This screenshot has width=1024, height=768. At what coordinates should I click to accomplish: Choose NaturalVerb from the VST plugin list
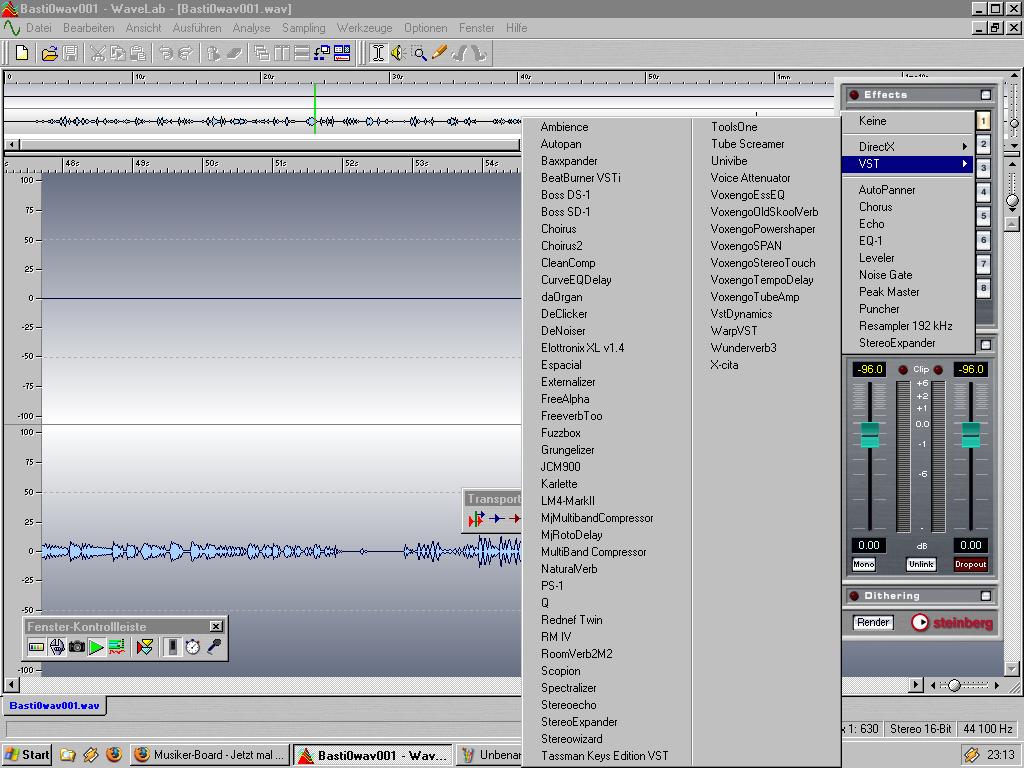606,569
